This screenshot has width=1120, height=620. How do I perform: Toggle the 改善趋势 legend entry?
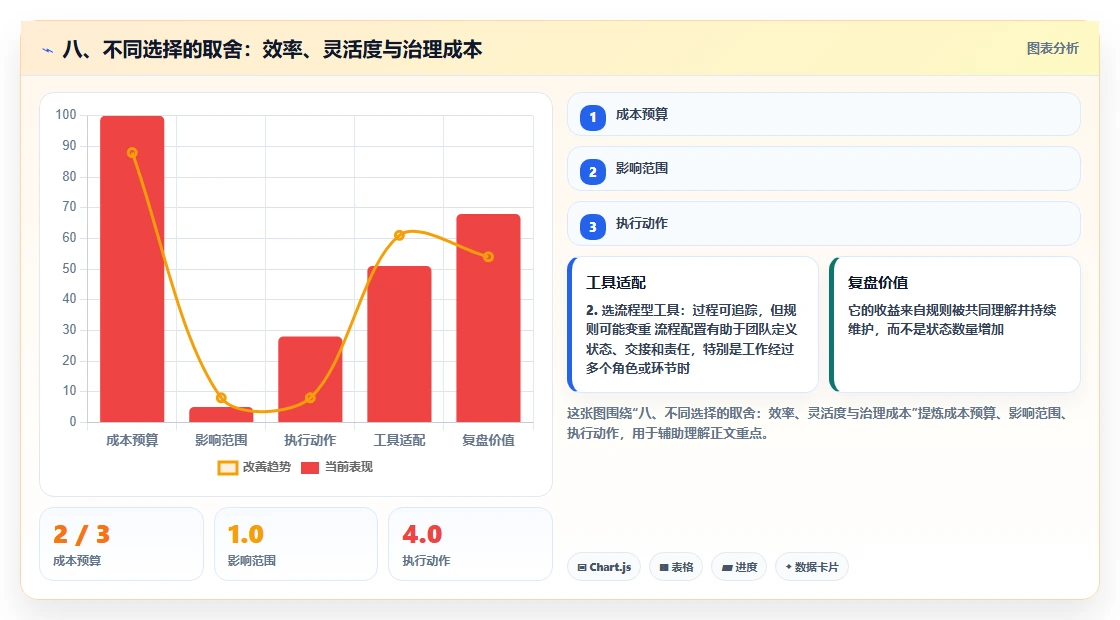(x=254, y=467)
